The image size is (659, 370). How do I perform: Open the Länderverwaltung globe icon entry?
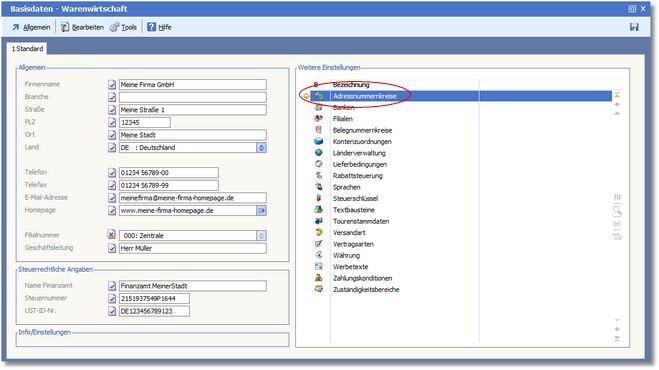(x=319, y=153)
